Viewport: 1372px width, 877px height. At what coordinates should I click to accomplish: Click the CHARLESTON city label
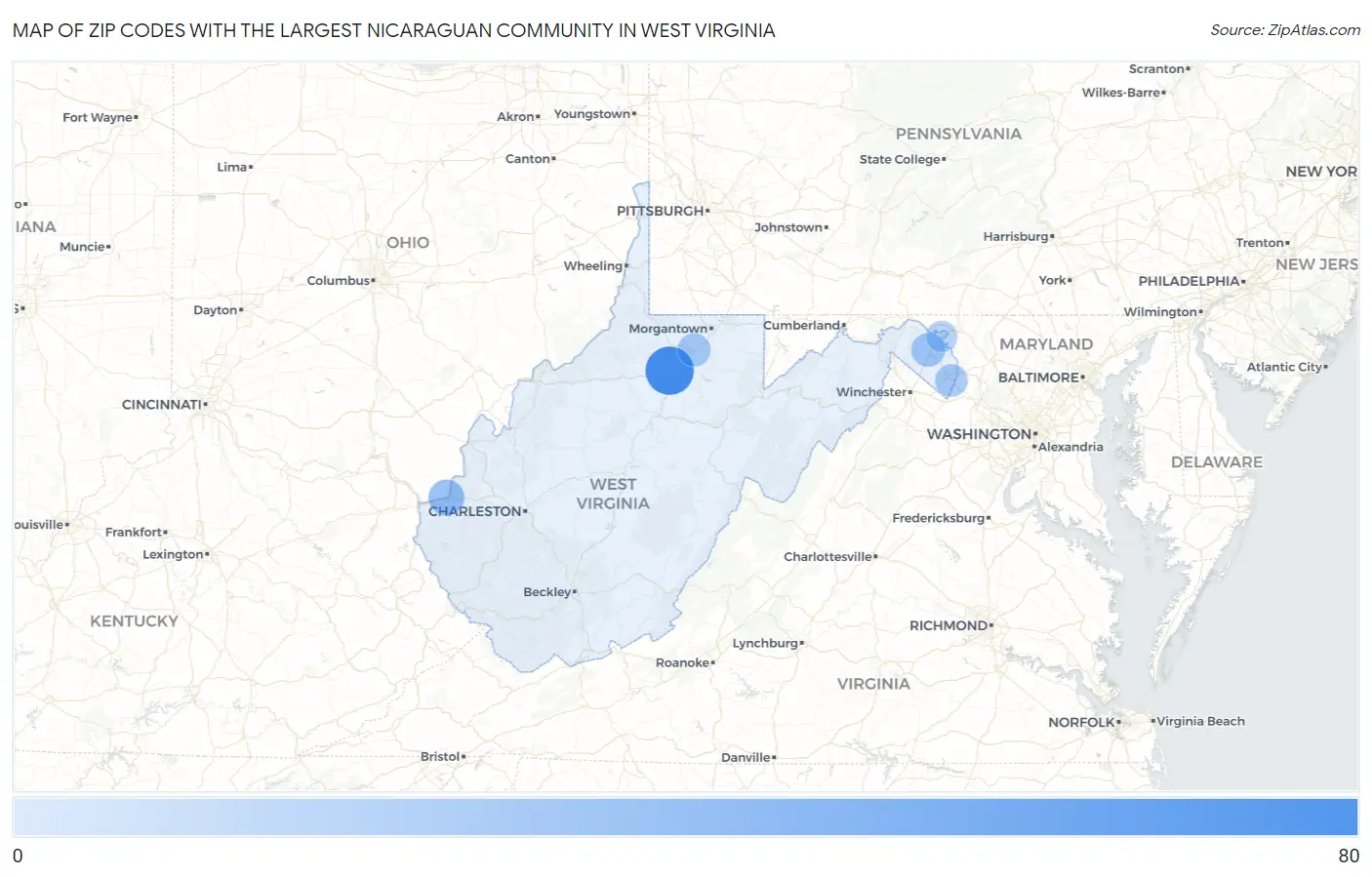coord(475,511)
